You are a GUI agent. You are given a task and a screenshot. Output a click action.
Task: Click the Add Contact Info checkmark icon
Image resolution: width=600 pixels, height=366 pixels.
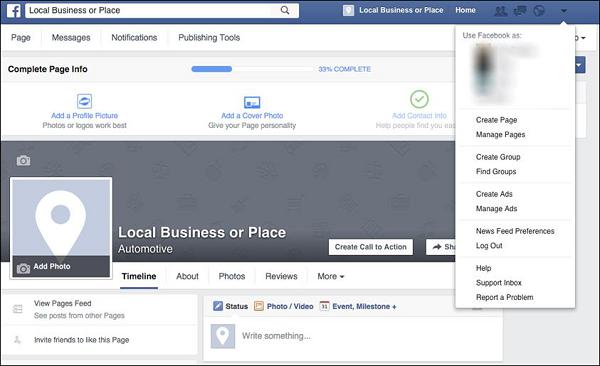coord(419,100)
